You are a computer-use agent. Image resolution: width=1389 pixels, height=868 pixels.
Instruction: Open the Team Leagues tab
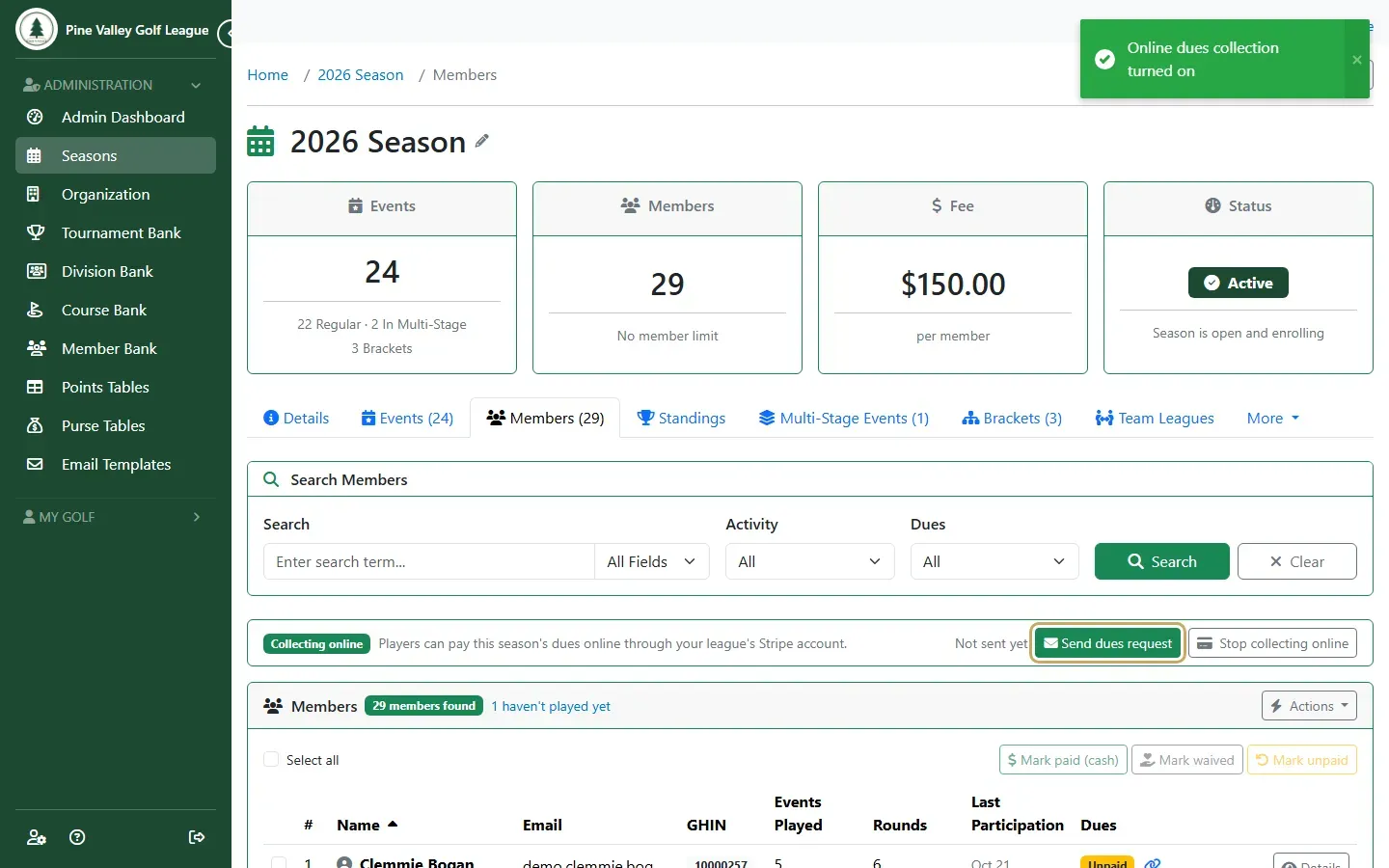click(x=1155, y=418)
